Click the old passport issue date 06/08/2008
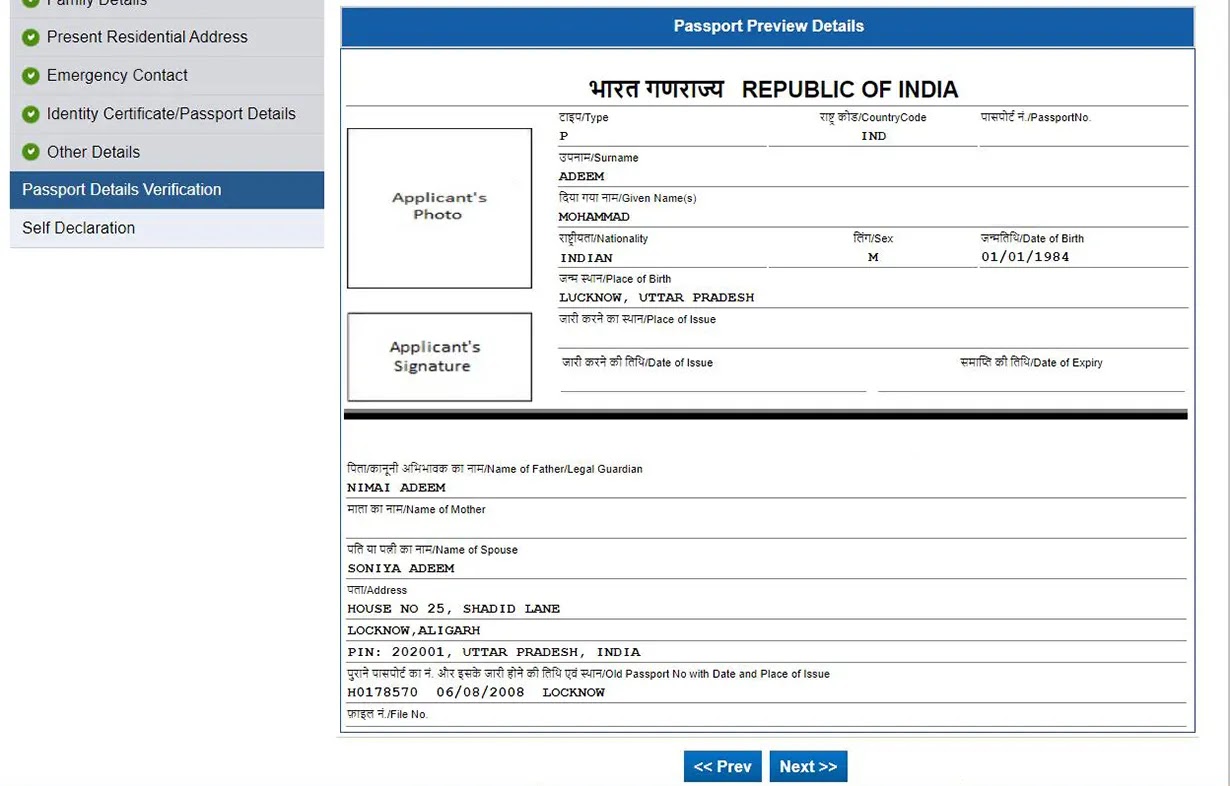The width and height of the screenshot is (1230, 786). tap(480, 692)
